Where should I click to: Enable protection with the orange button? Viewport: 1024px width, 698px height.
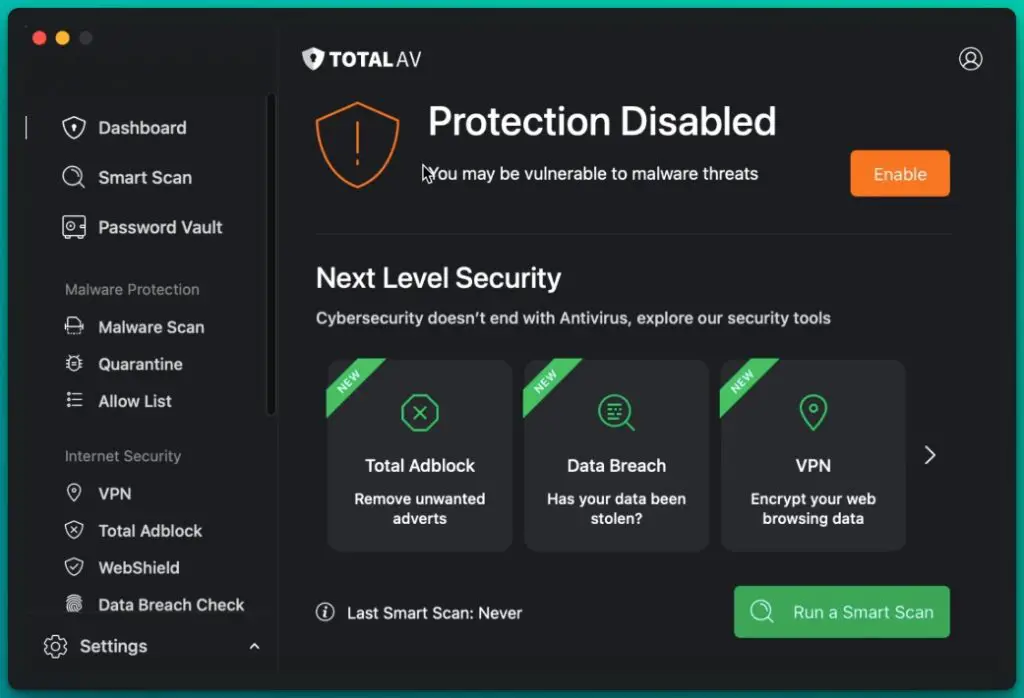tap(899, 174)
